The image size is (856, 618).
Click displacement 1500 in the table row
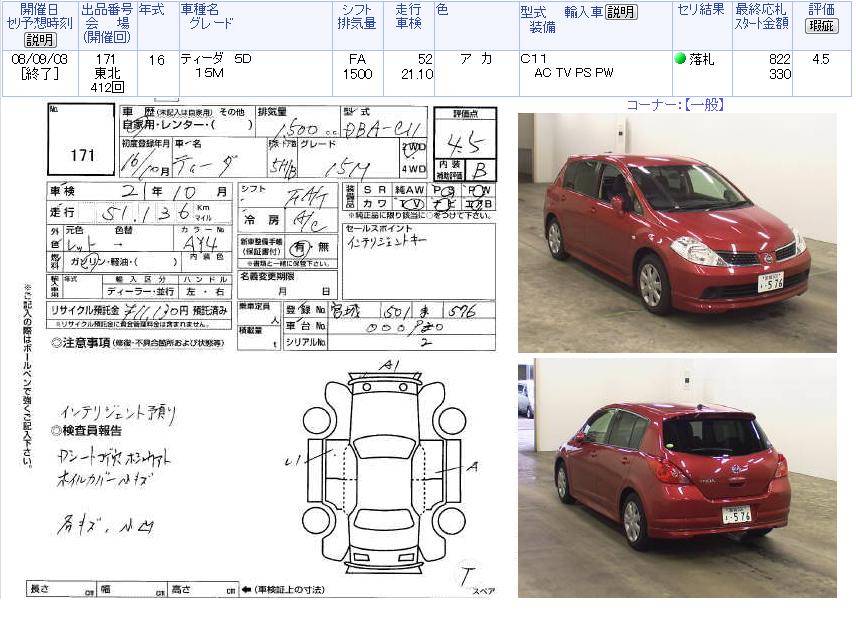point(357,74)
